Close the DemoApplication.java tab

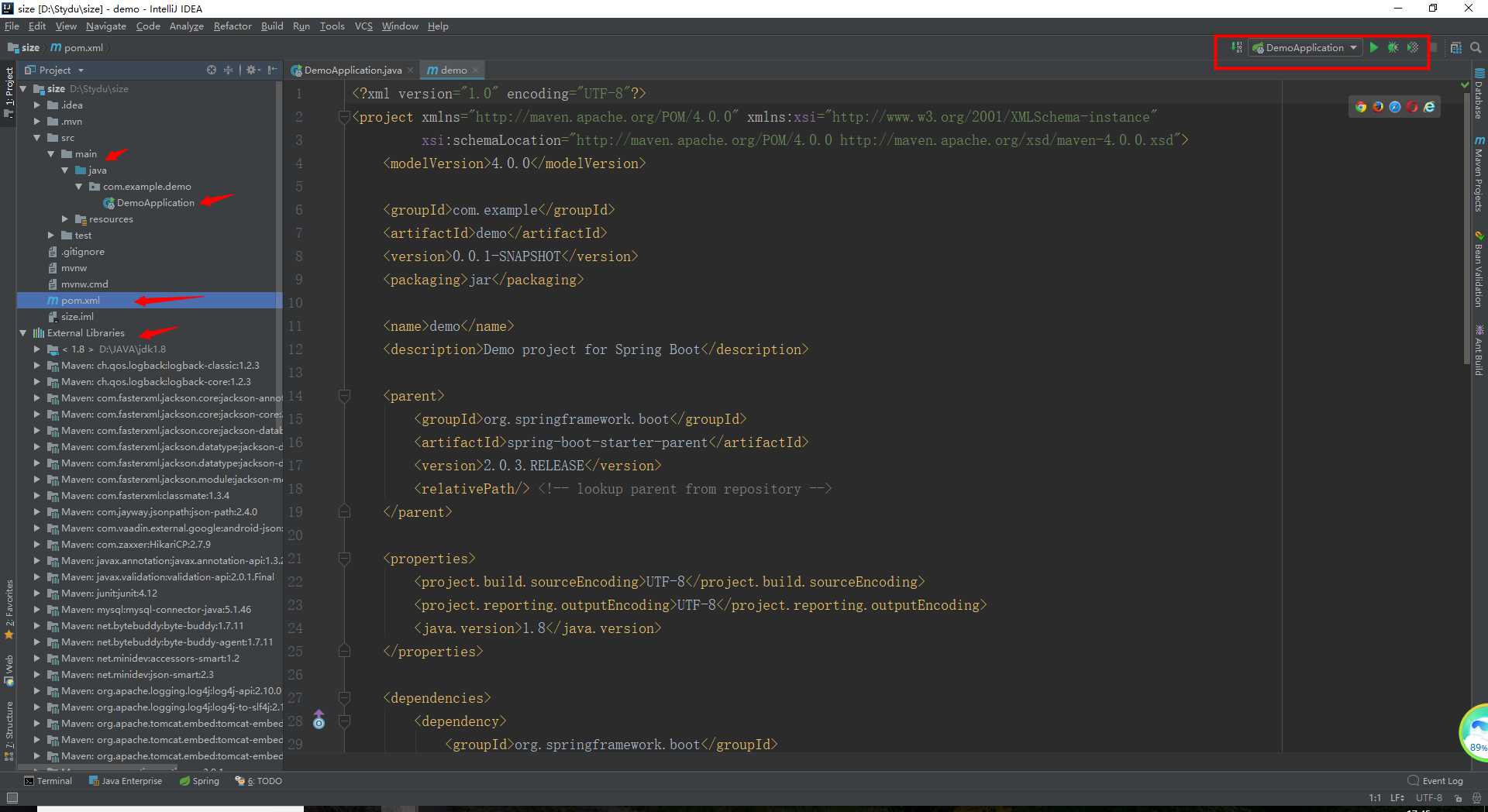pos(411,71)
